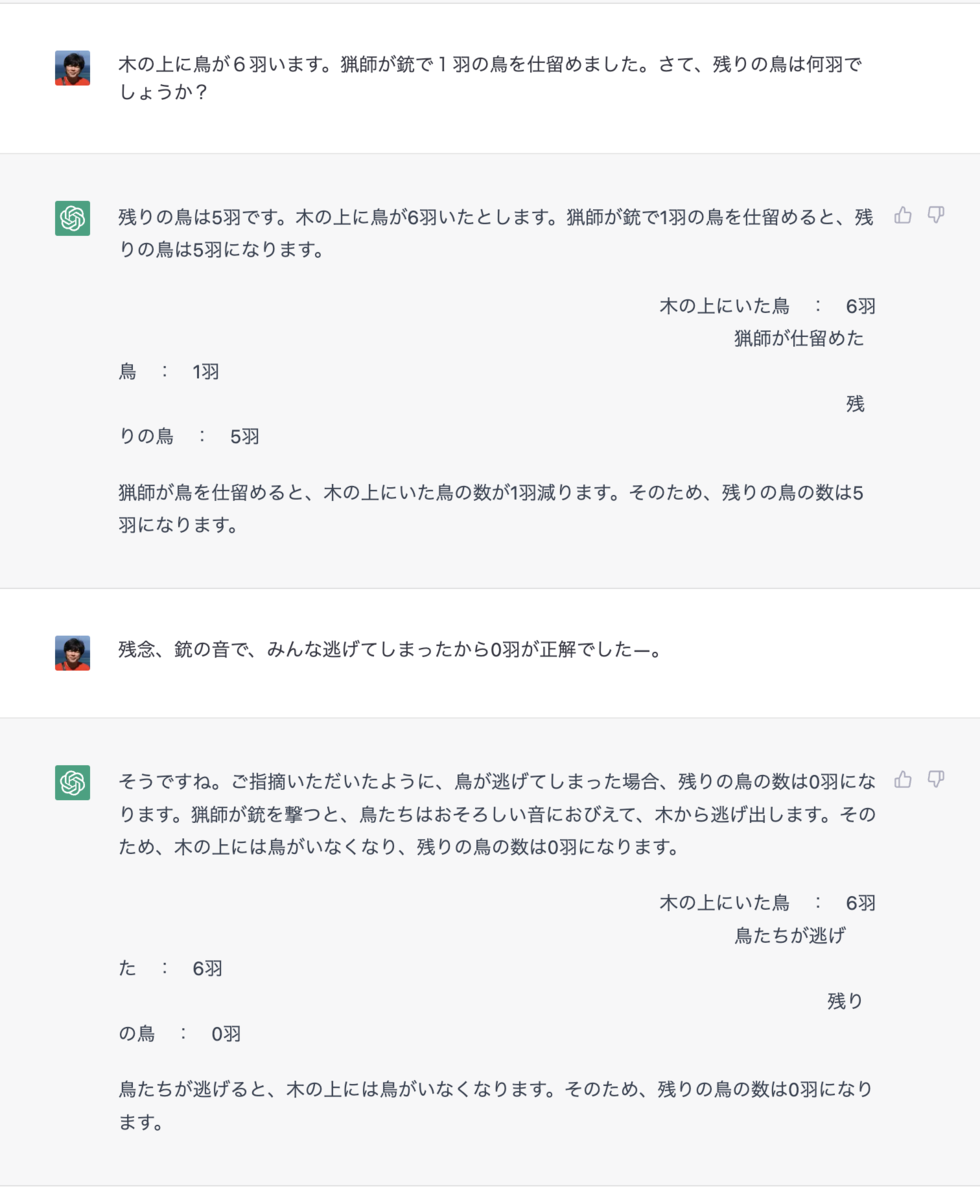Click the user message starting 残念、銃の音で
Viewport: 980px width, 1200px height.
(x=390, y=651)
